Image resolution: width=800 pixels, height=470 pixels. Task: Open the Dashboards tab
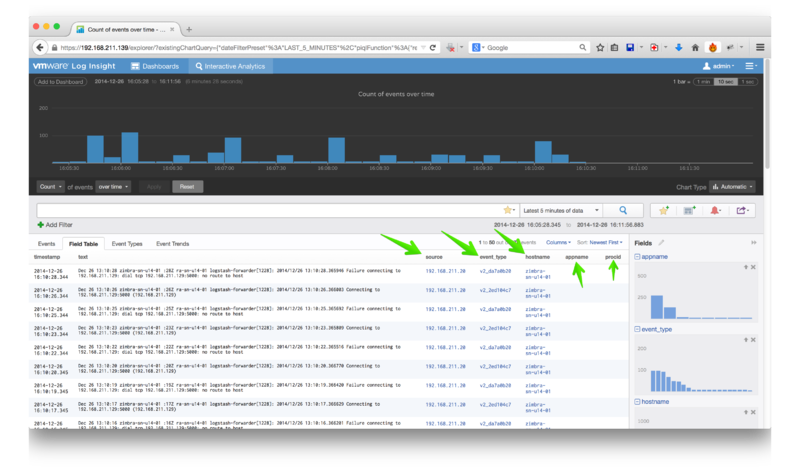coord(154,66)
